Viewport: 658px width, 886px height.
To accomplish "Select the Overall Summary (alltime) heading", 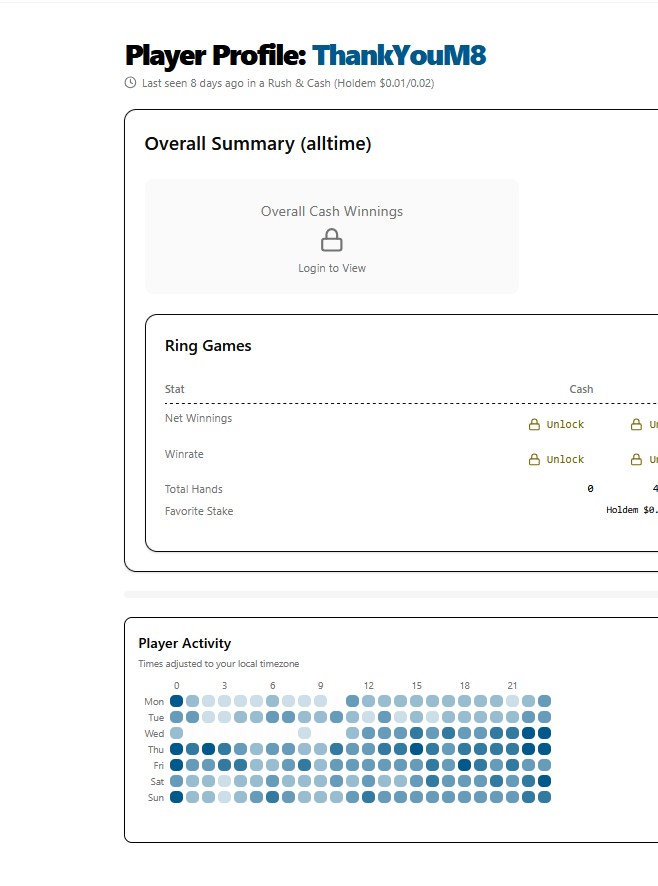I will (258, 144).
